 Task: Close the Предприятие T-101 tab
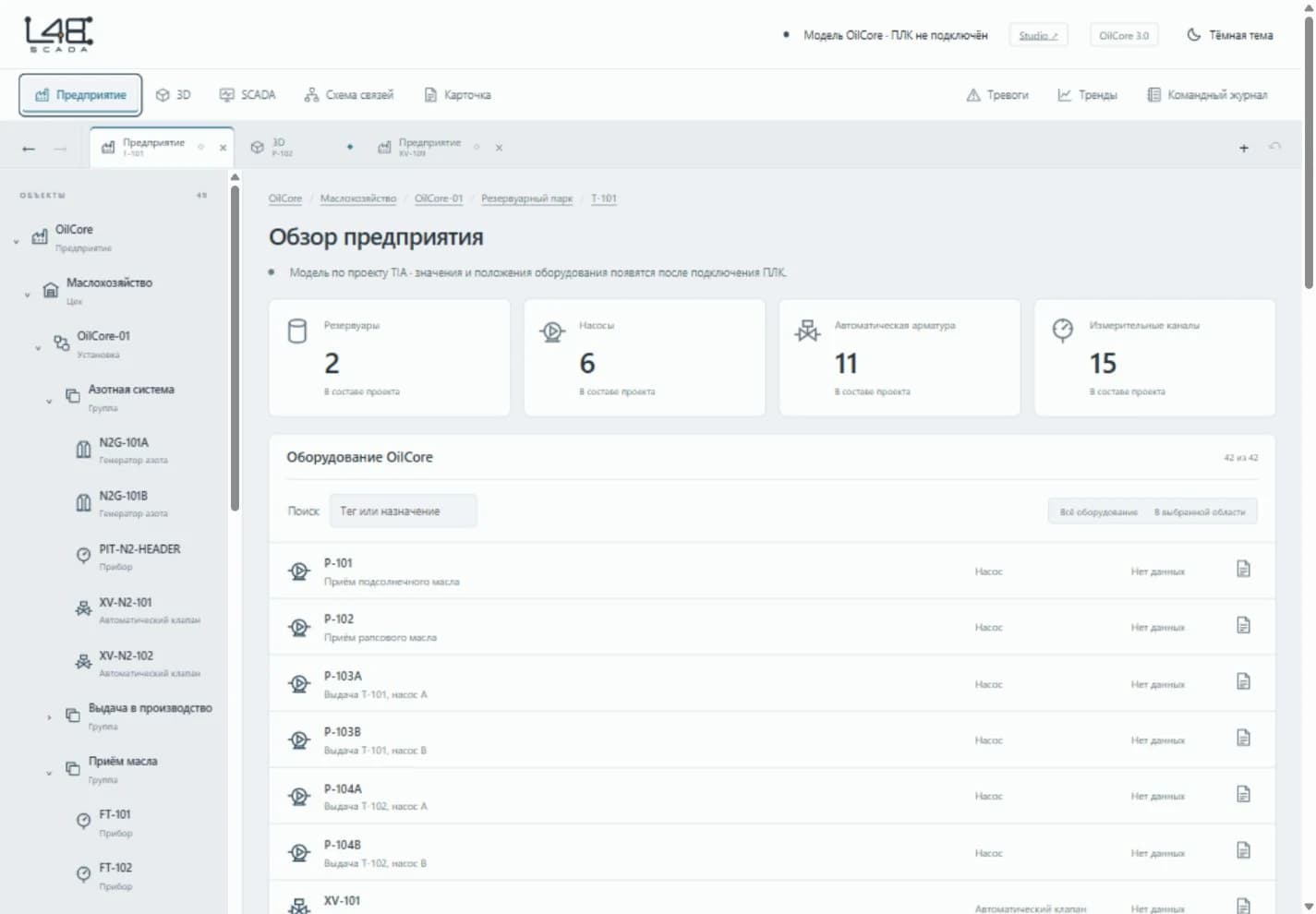(x=223, y=148)
